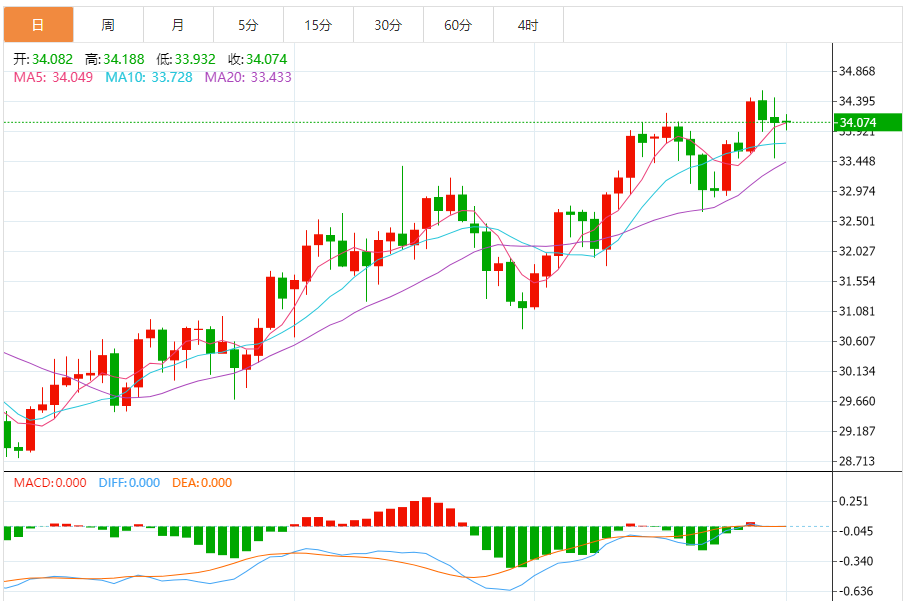Screen dimensions: 906x601
Task: Open the 60分 timeframe tab
Action: click(x=458, y=25)
